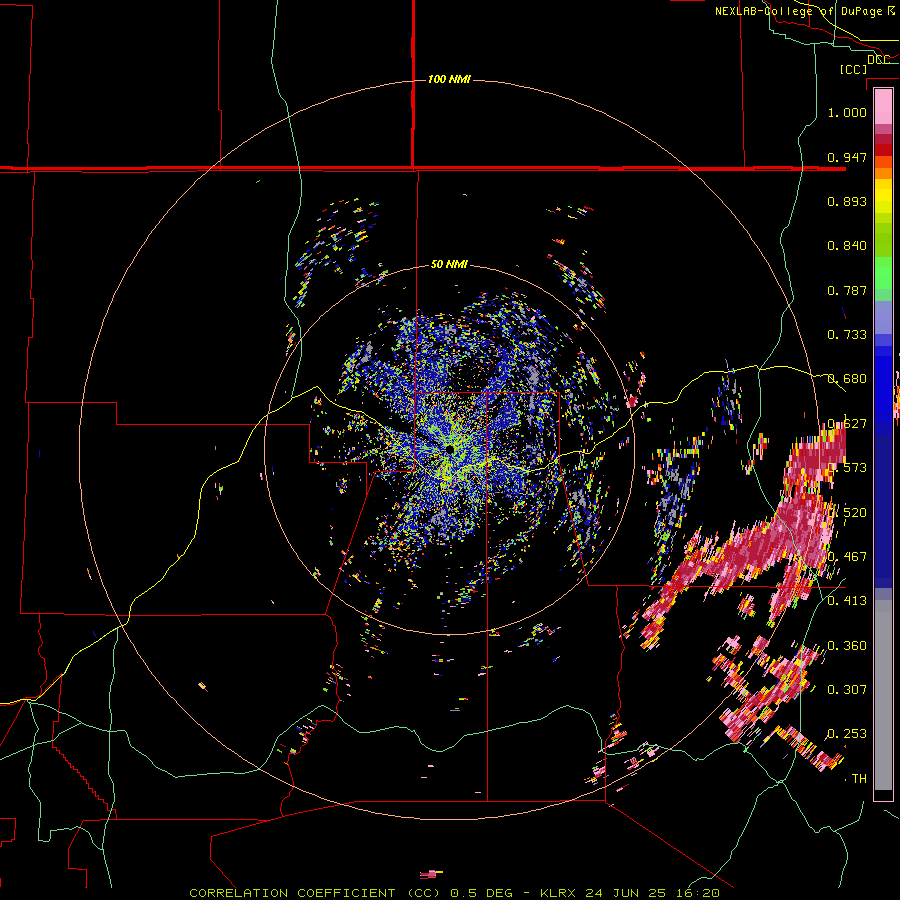The height and width of the screenshot is (900, 900).
Task: Click the [CC] legend header label
Action: pyautogui.click(x=853, y=69)
